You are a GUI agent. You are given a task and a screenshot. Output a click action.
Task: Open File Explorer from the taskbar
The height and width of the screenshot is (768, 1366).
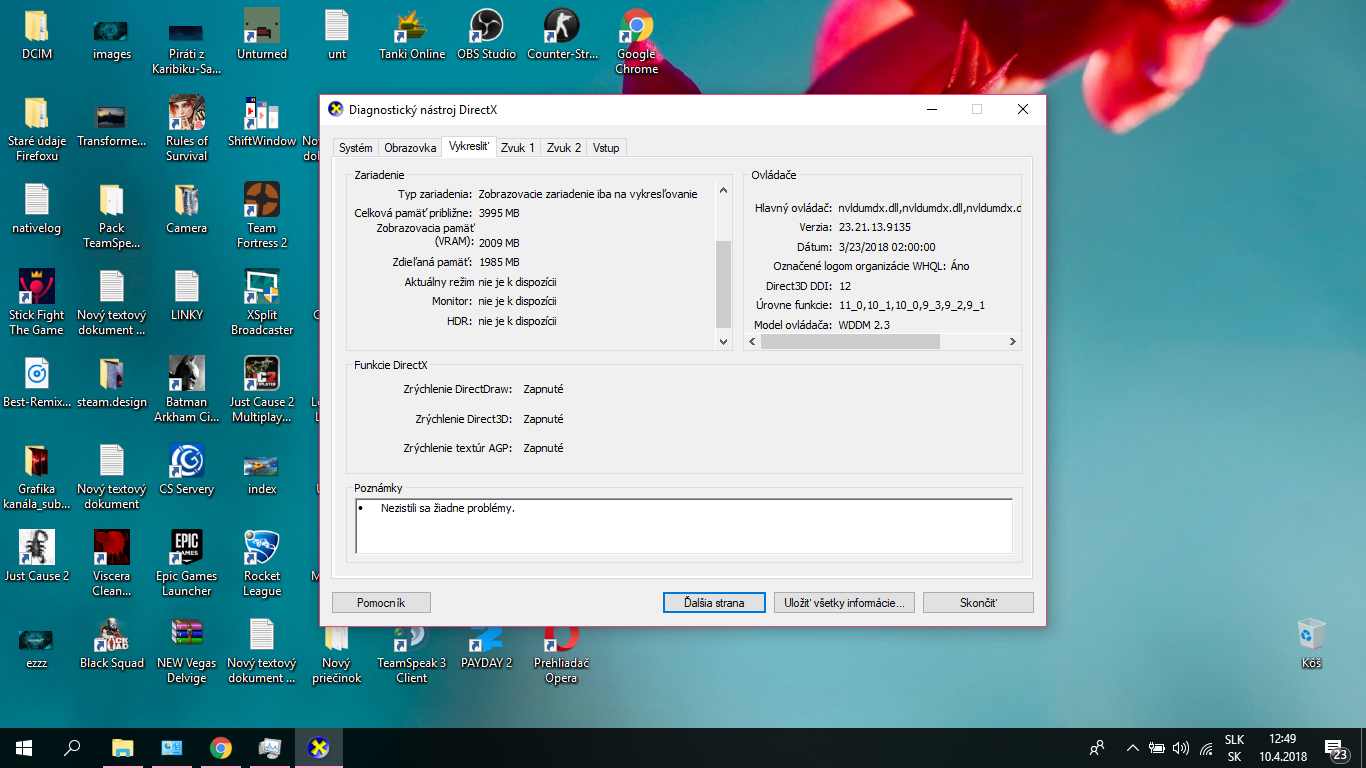click(122, 747)
